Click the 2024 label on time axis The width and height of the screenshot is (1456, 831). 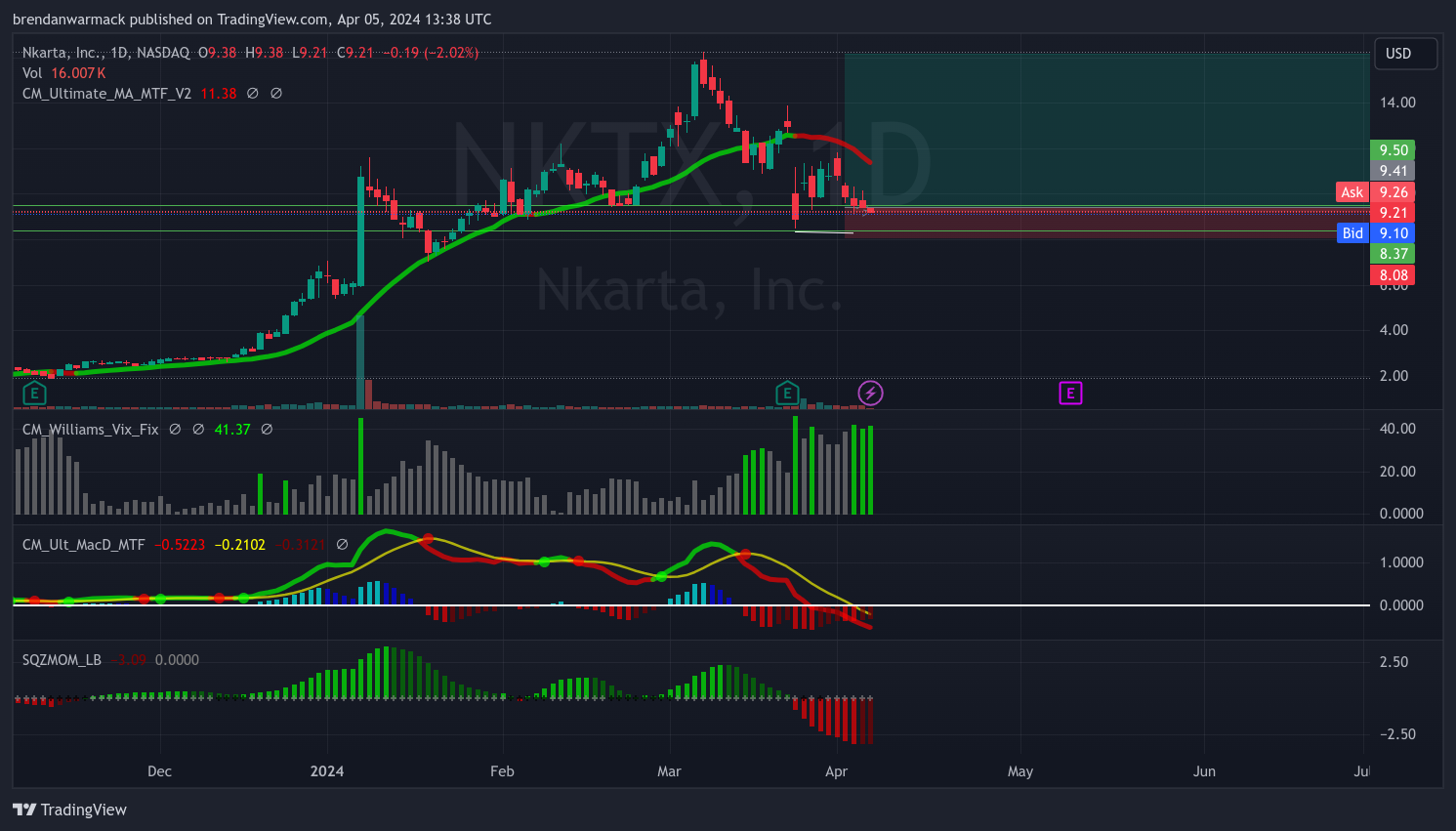[x=327, y=771]
